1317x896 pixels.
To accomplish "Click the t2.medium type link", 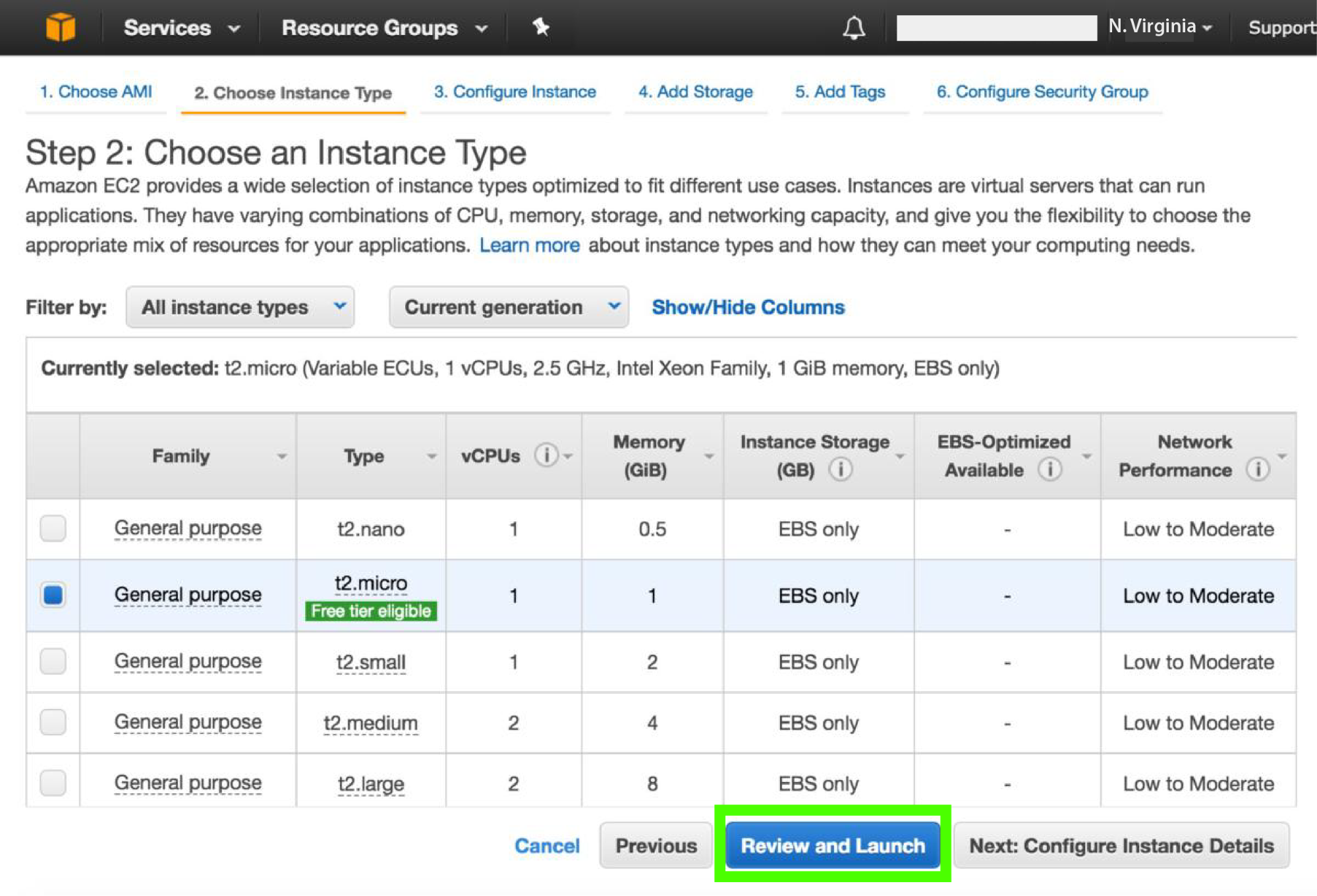I will [371, 723].
